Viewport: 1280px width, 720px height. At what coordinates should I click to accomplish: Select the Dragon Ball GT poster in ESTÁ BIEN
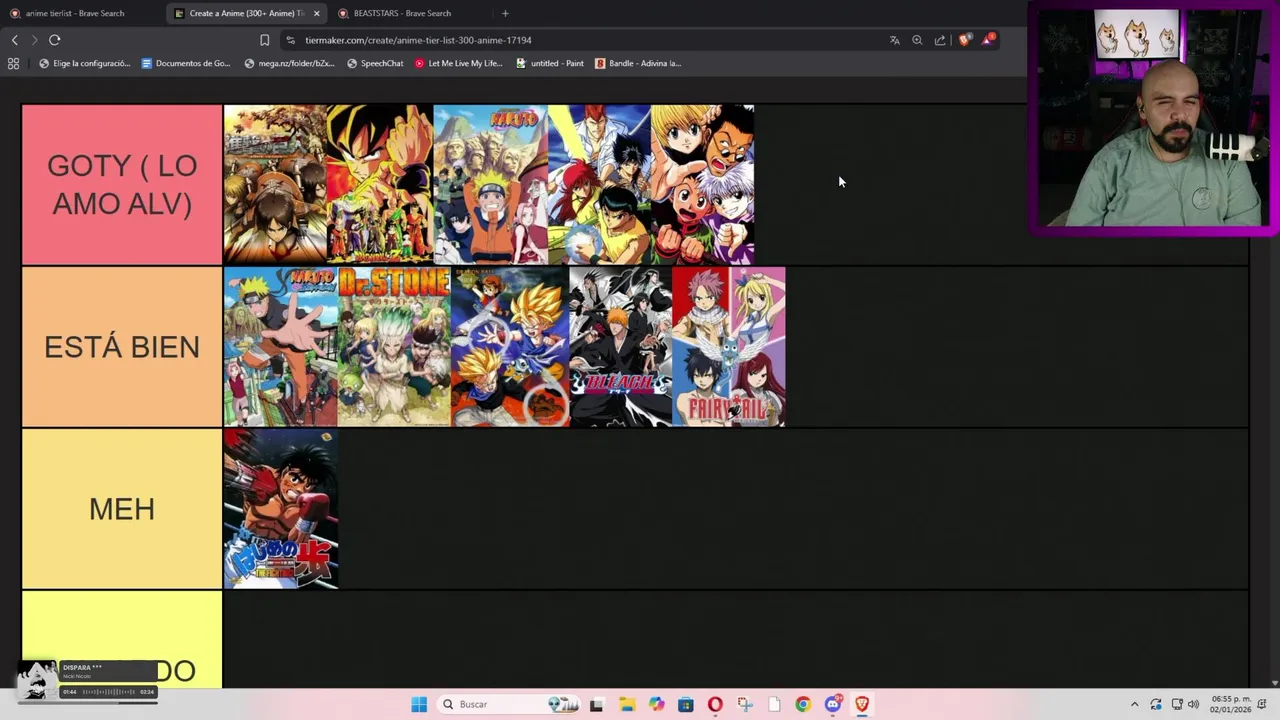tap(510, 347)
